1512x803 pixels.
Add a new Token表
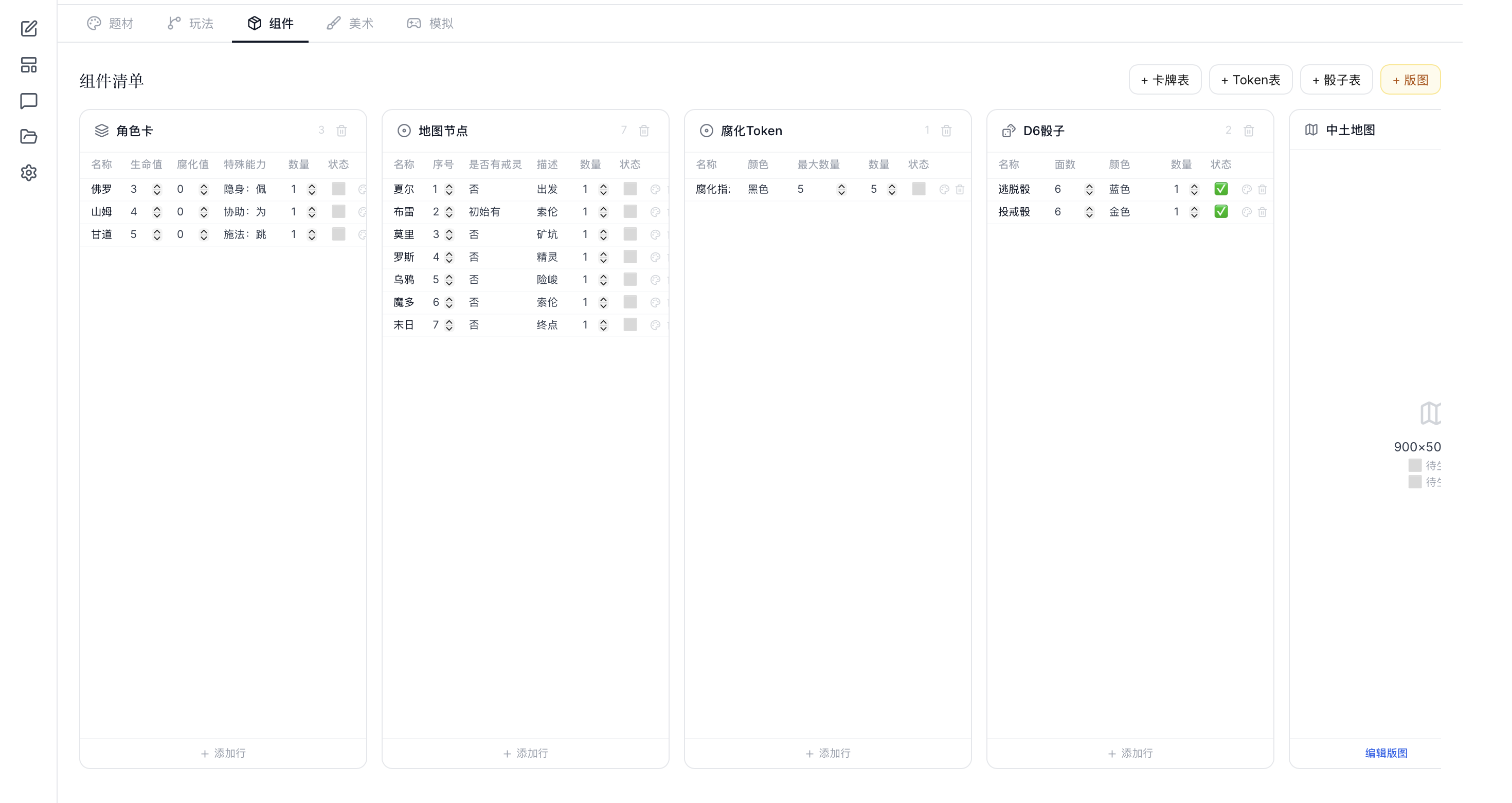tap(1251, 80)
